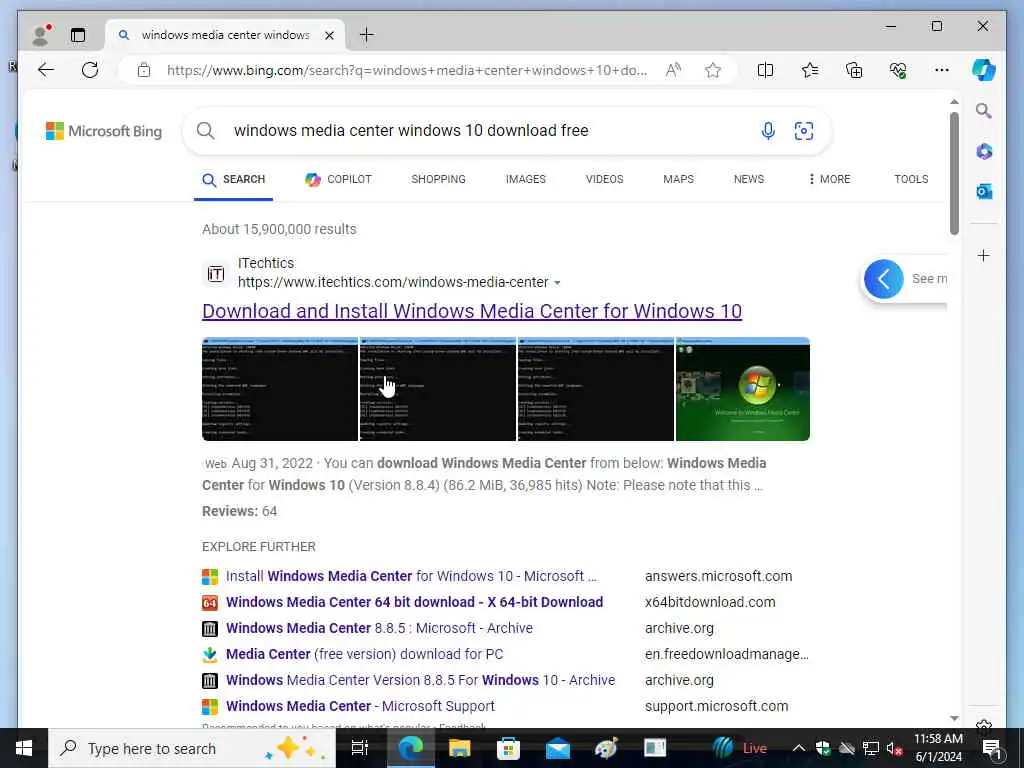Search using an image icon

click(804, 131)
